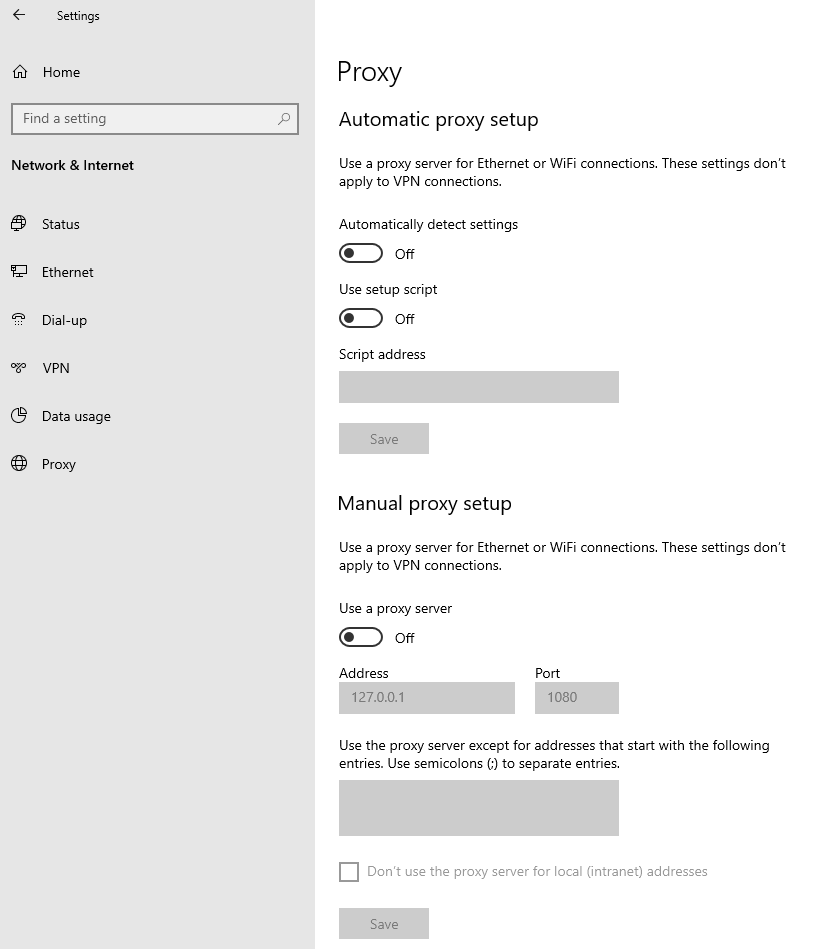Click the proxy exceptions text area
This screenshot has width=813, height=949.
coord(479,808)
